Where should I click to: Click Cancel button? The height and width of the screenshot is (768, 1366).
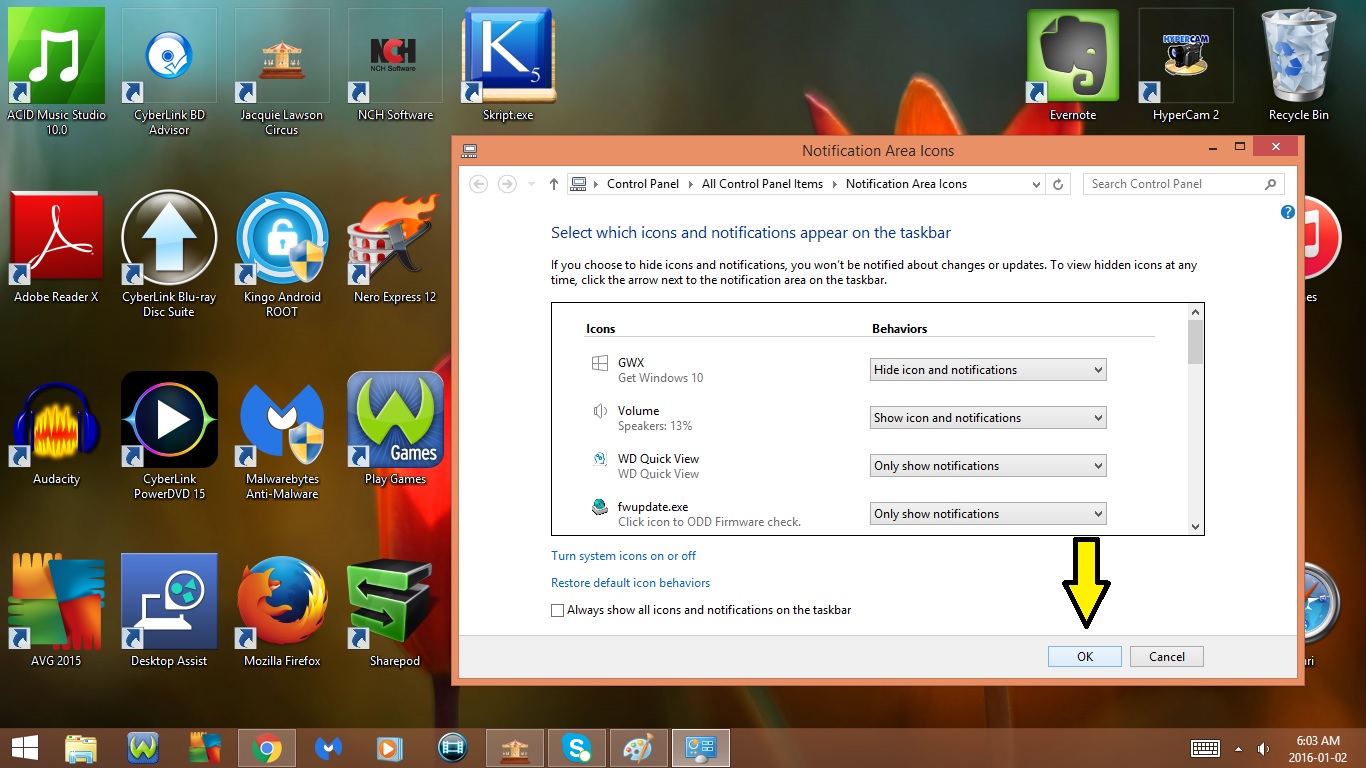pyautogui.click(x=1167, y=657)
